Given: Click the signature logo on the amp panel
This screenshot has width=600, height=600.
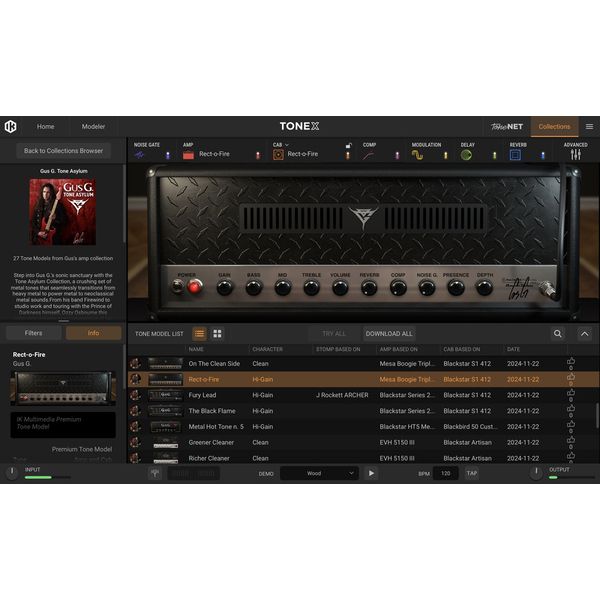Looking at the screenshot, I should click(519, 288).
